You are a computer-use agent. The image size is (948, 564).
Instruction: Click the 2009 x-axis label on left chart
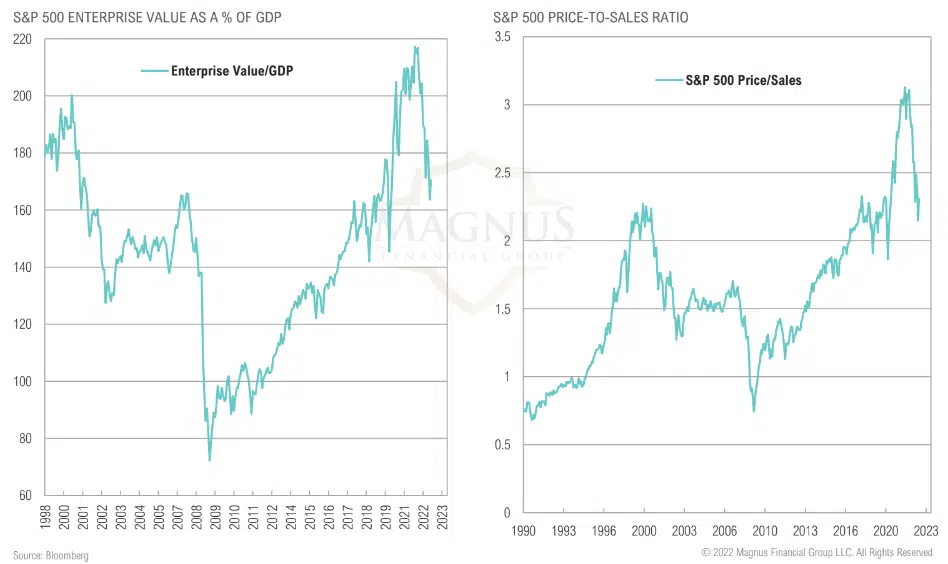216,518
